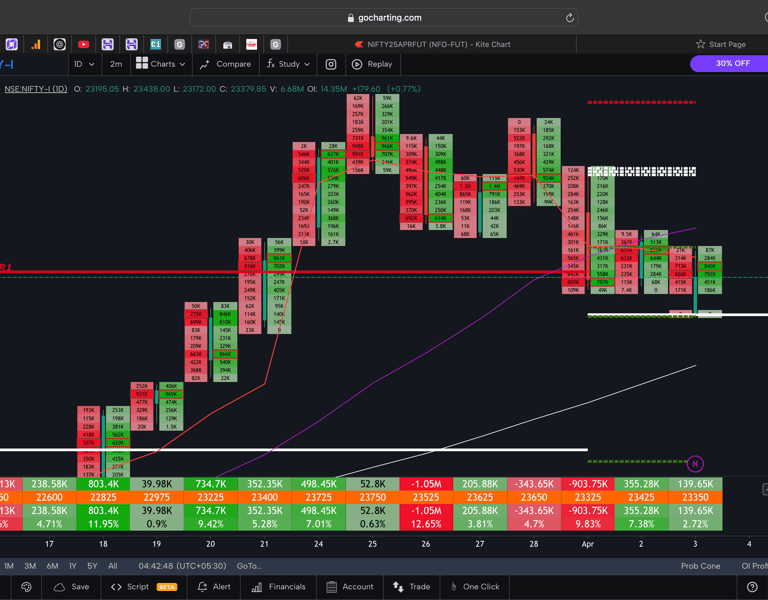
Task: Click the NSE:NIFTY-I (1D) symbol label
Action: [35, 89]
